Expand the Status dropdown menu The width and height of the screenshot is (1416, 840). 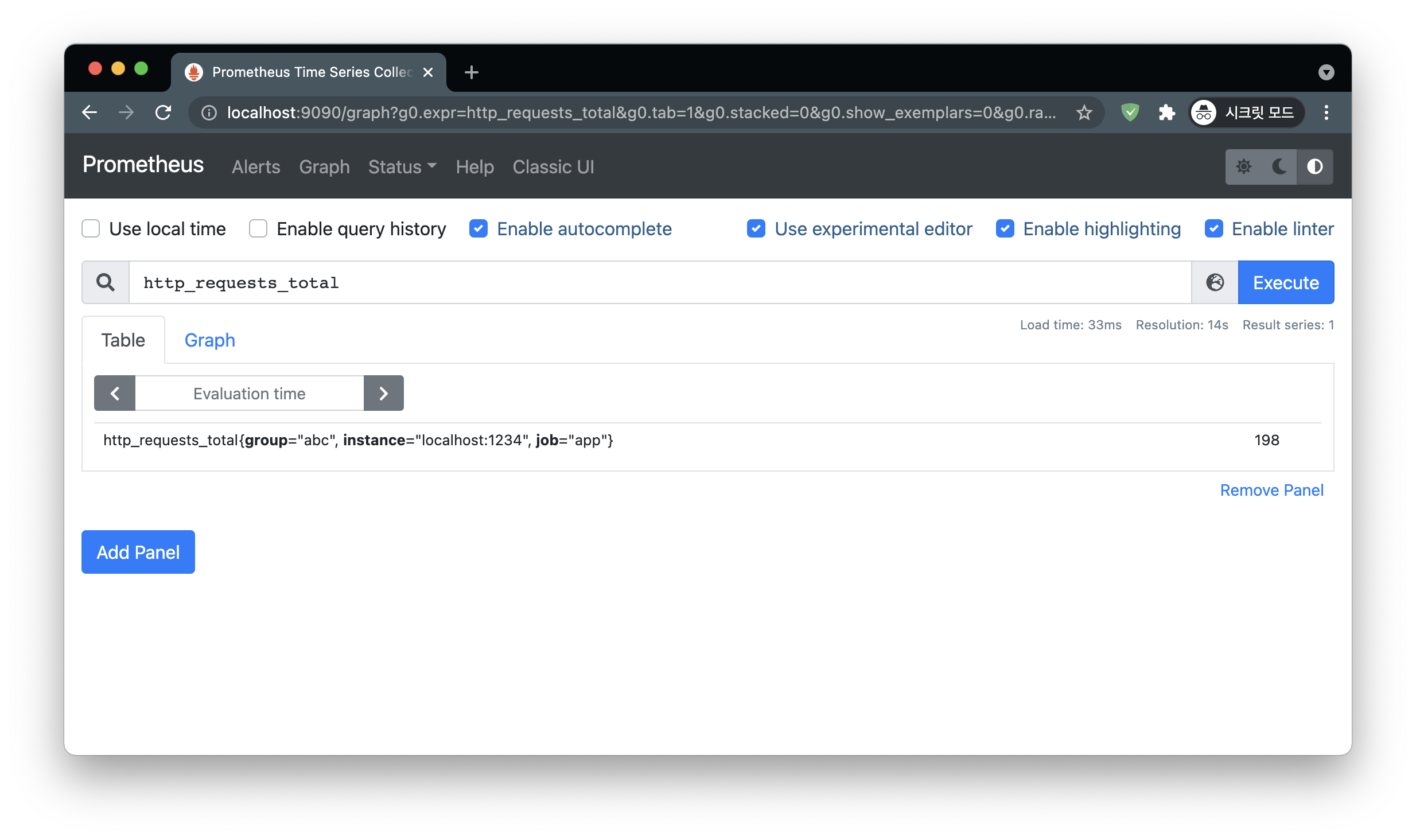coord(402,167)
